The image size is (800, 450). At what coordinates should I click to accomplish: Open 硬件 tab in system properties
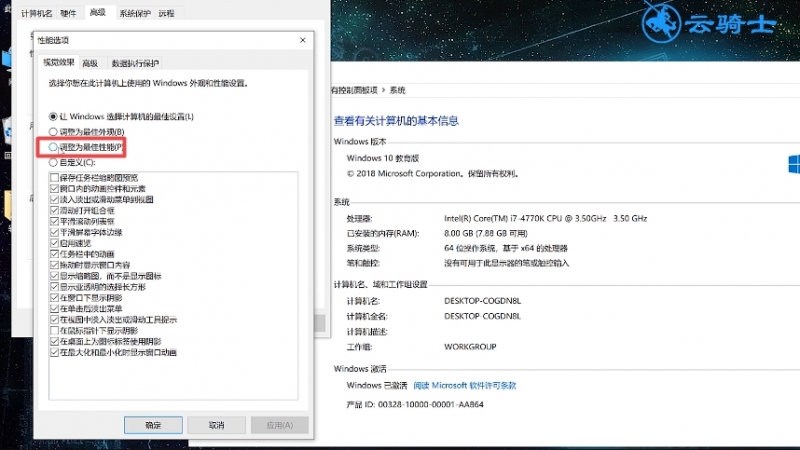click(x=68, y=14)
